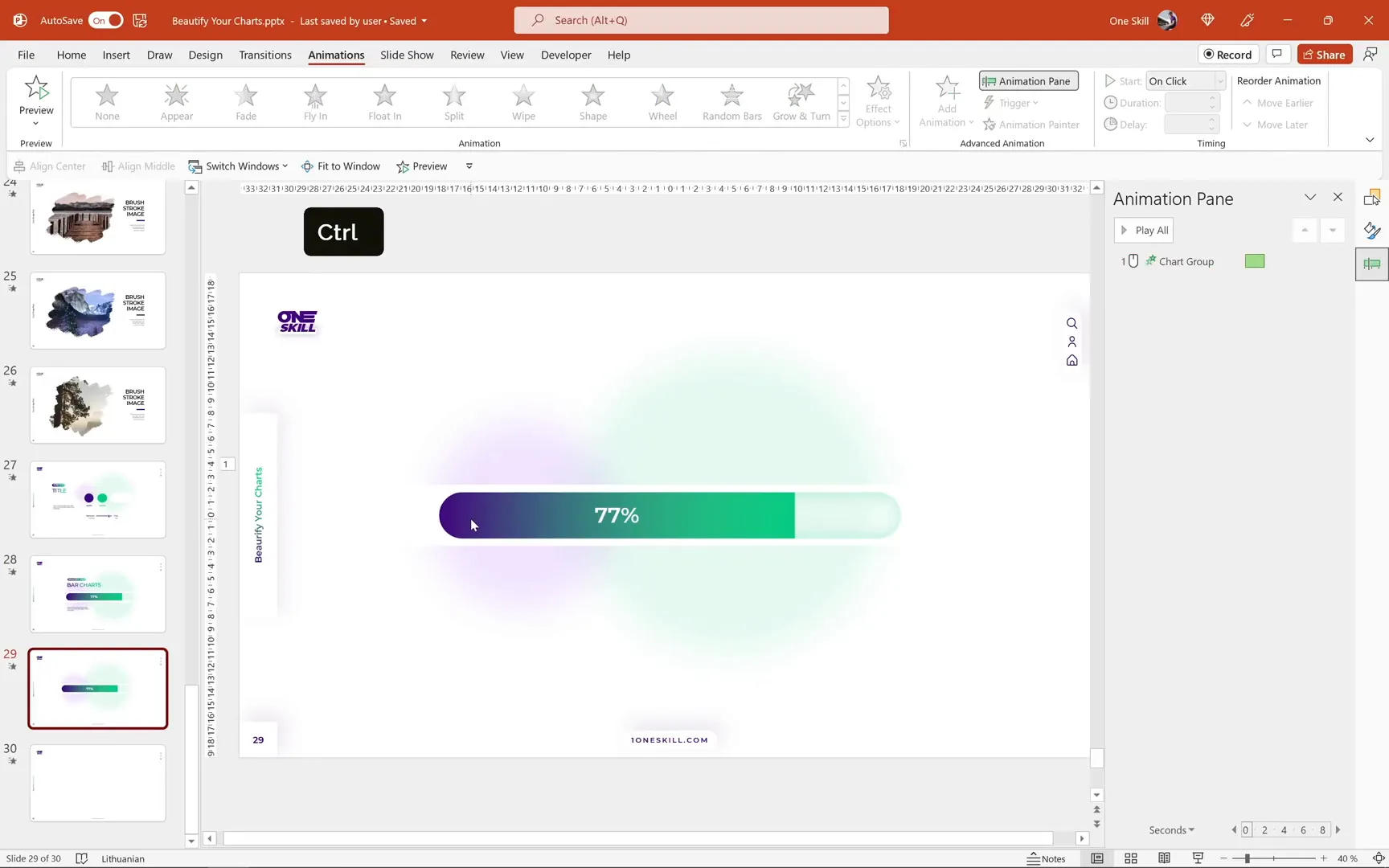This screenshot has height=868, width=1389.
Task: Click the Duration input field
Action: (x=1186, y=103)
